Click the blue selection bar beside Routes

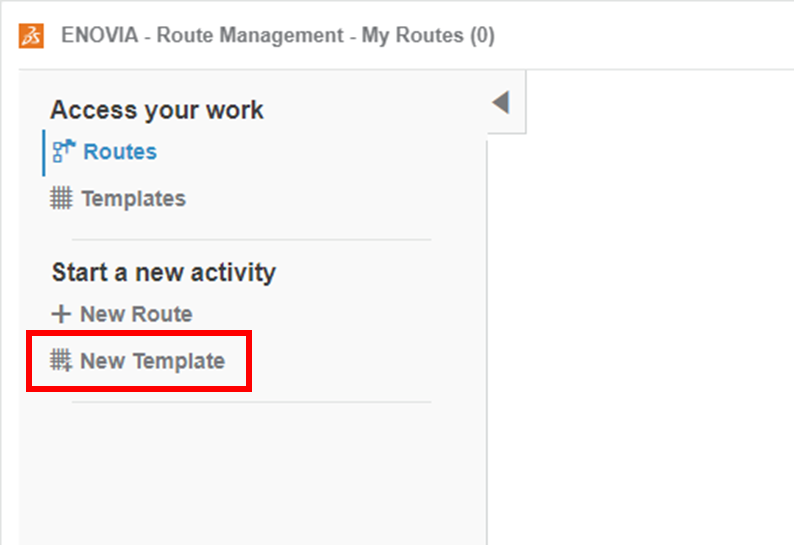pyautogui.click(x=44, y=152)
